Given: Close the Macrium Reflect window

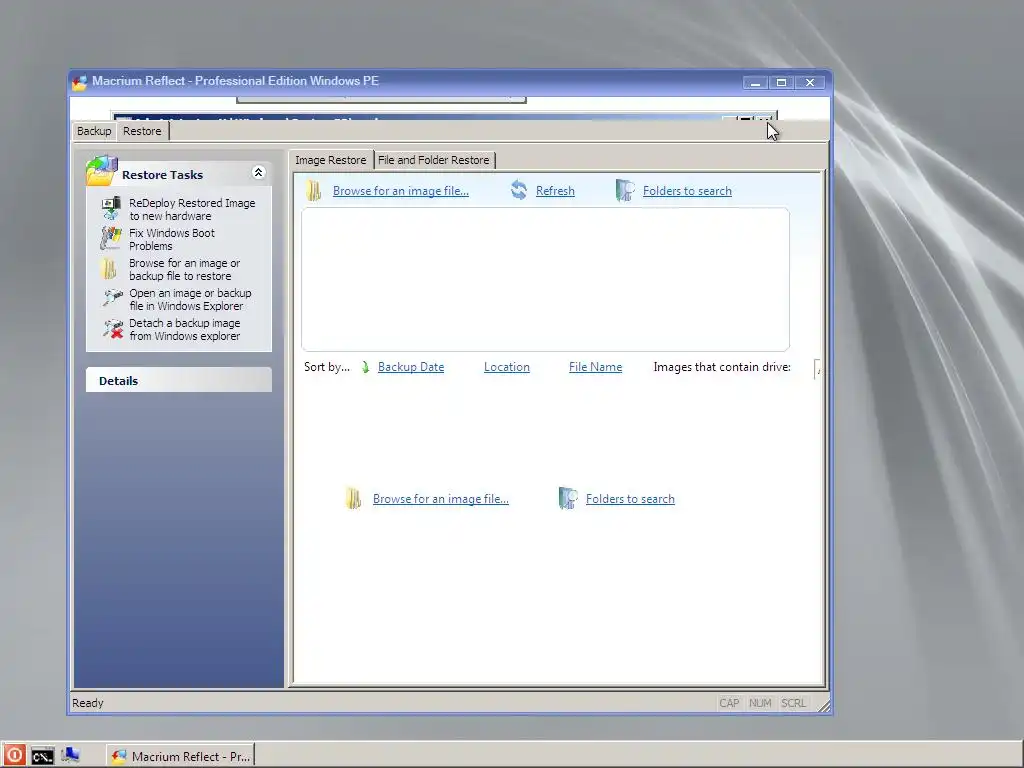Looking at the screenshot, I should (x=810, y=82).
